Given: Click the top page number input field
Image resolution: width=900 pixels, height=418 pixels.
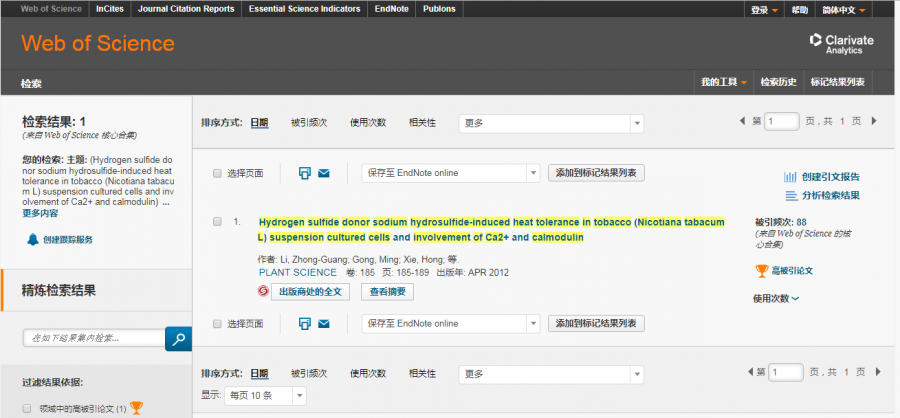Looking at the screenshot, I should tap(782, 121).
